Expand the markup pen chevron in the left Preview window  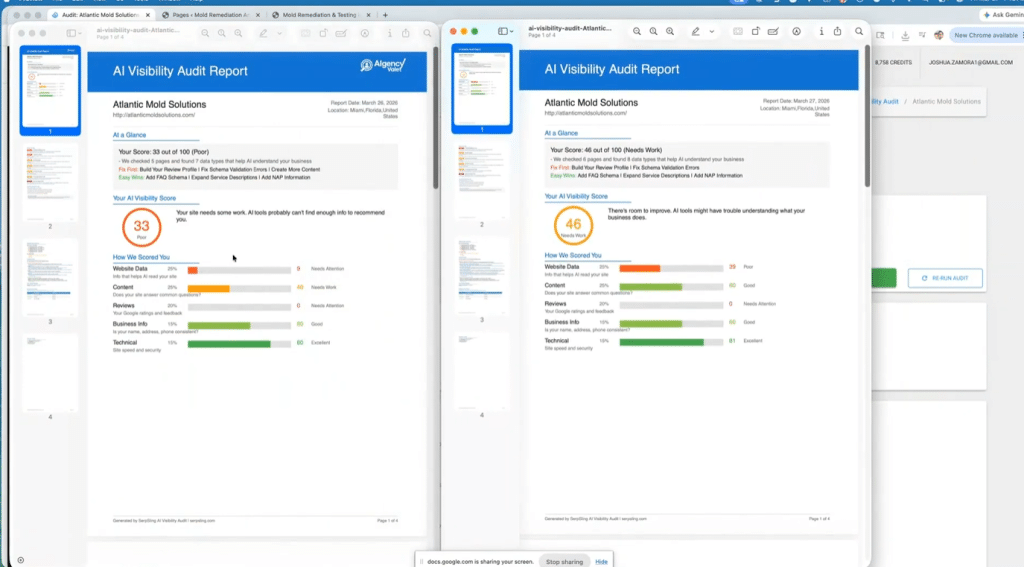pos(280,33)
